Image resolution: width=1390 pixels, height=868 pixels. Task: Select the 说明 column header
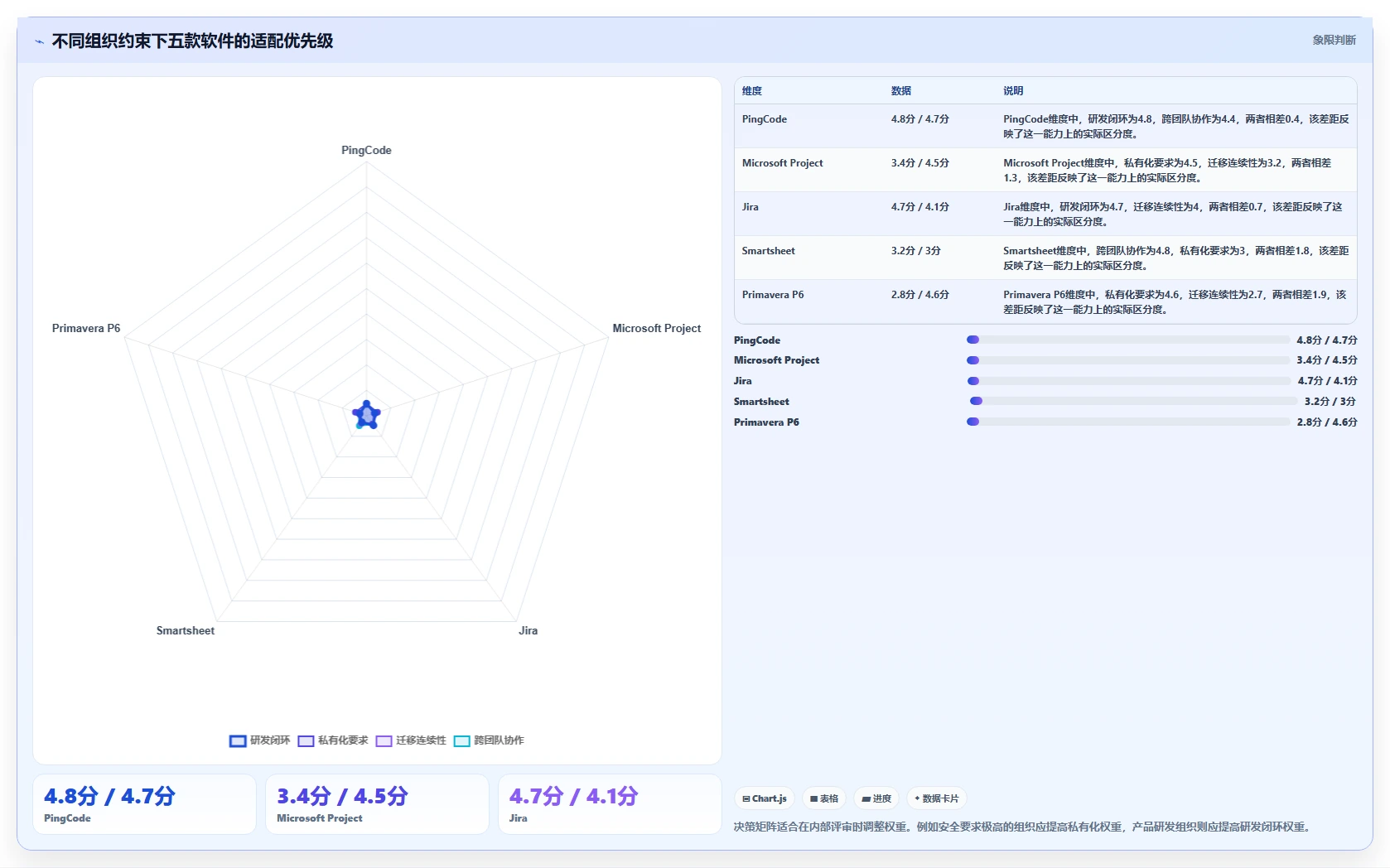[x=1013, y=91]
